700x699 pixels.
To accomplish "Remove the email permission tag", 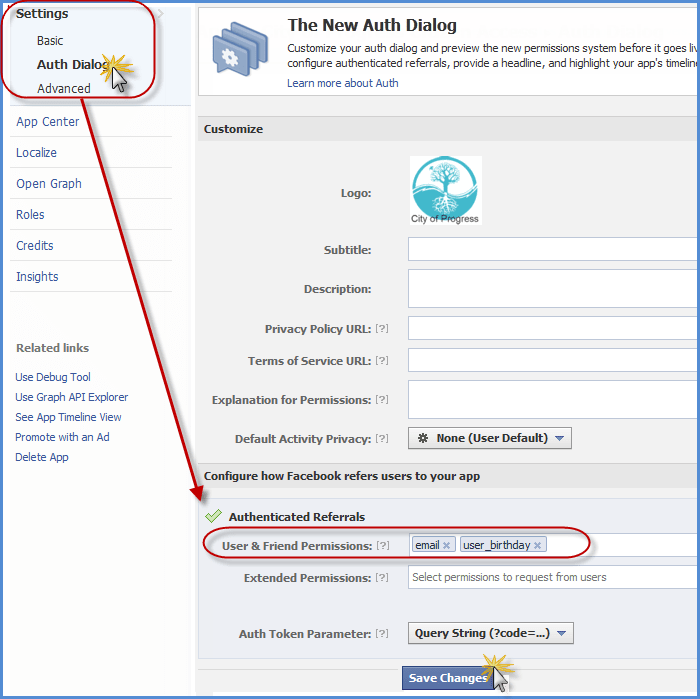I will click(447, 545).
